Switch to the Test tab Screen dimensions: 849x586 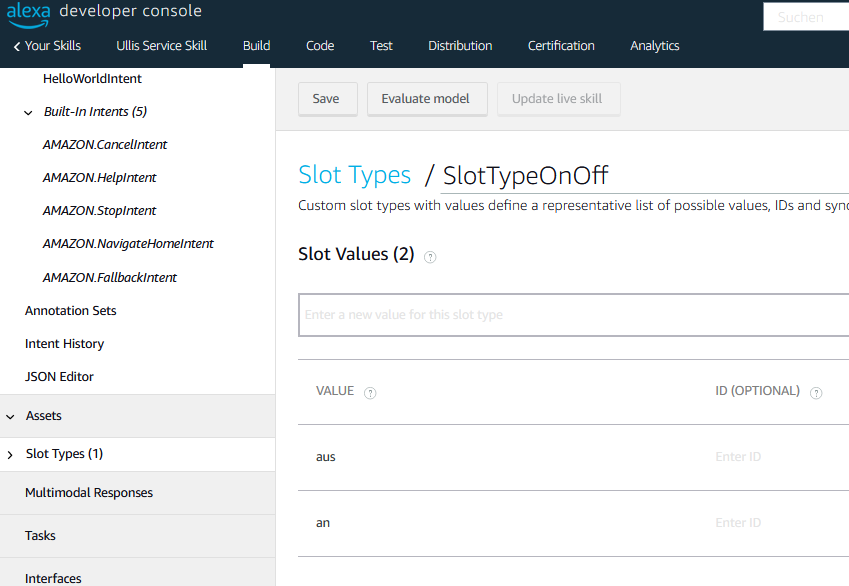(x=381, y=46)
